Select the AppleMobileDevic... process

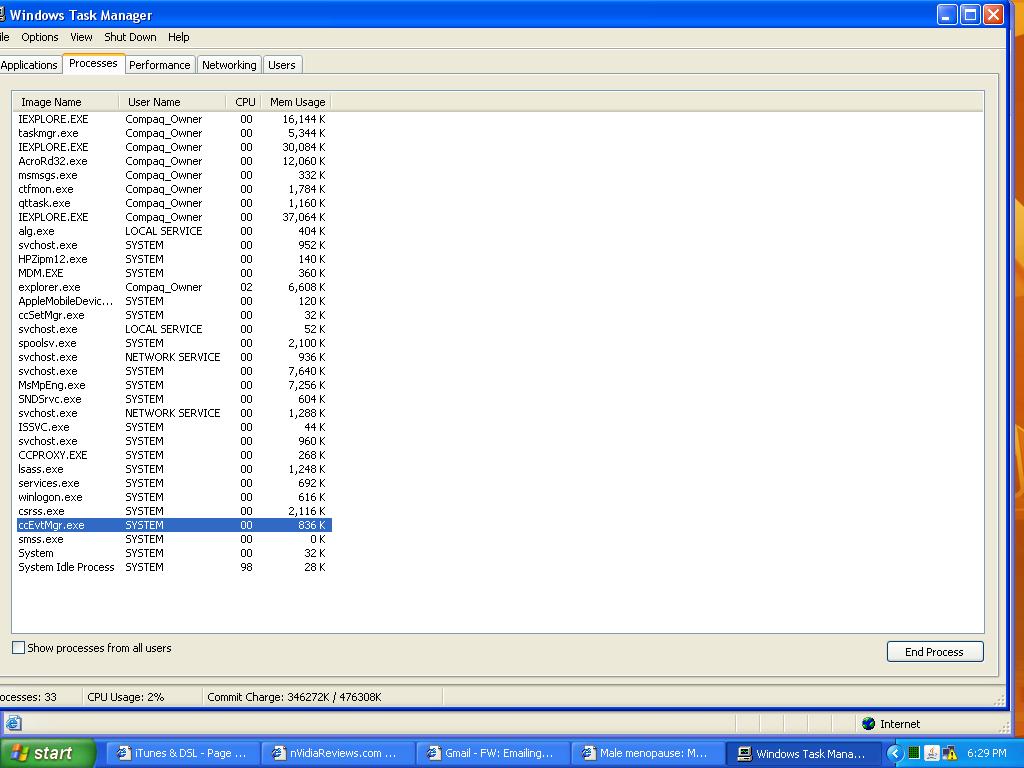[174, 301]
